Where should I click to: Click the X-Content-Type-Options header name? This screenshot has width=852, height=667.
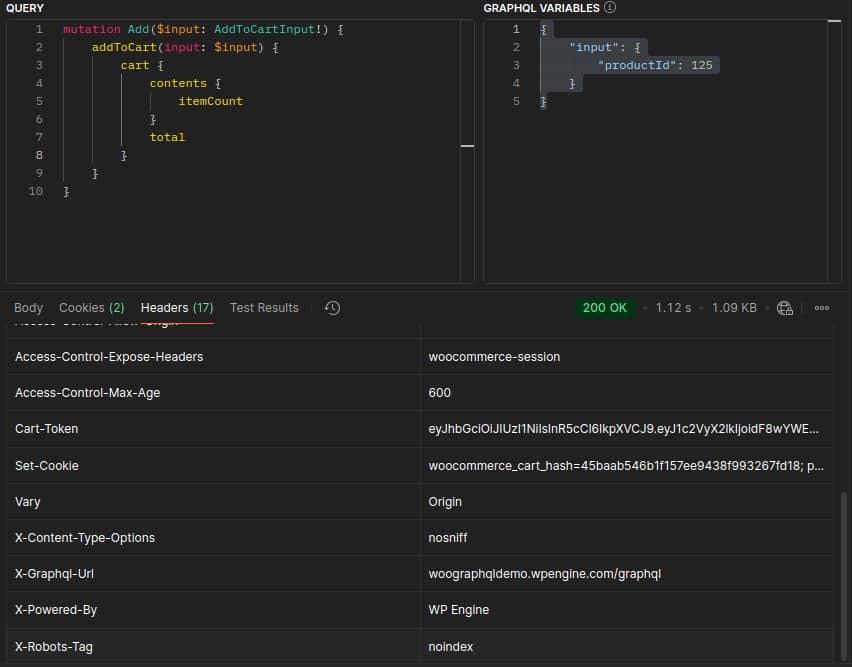85,538
